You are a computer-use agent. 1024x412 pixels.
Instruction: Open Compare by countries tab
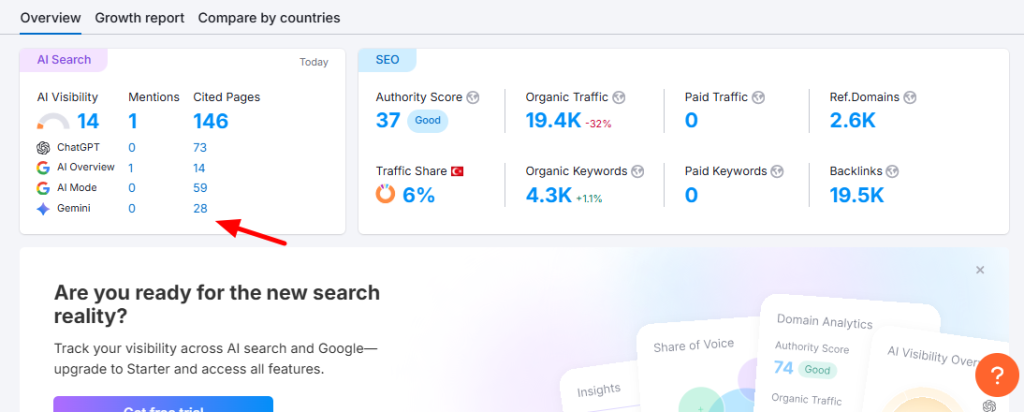coord(269,18)
